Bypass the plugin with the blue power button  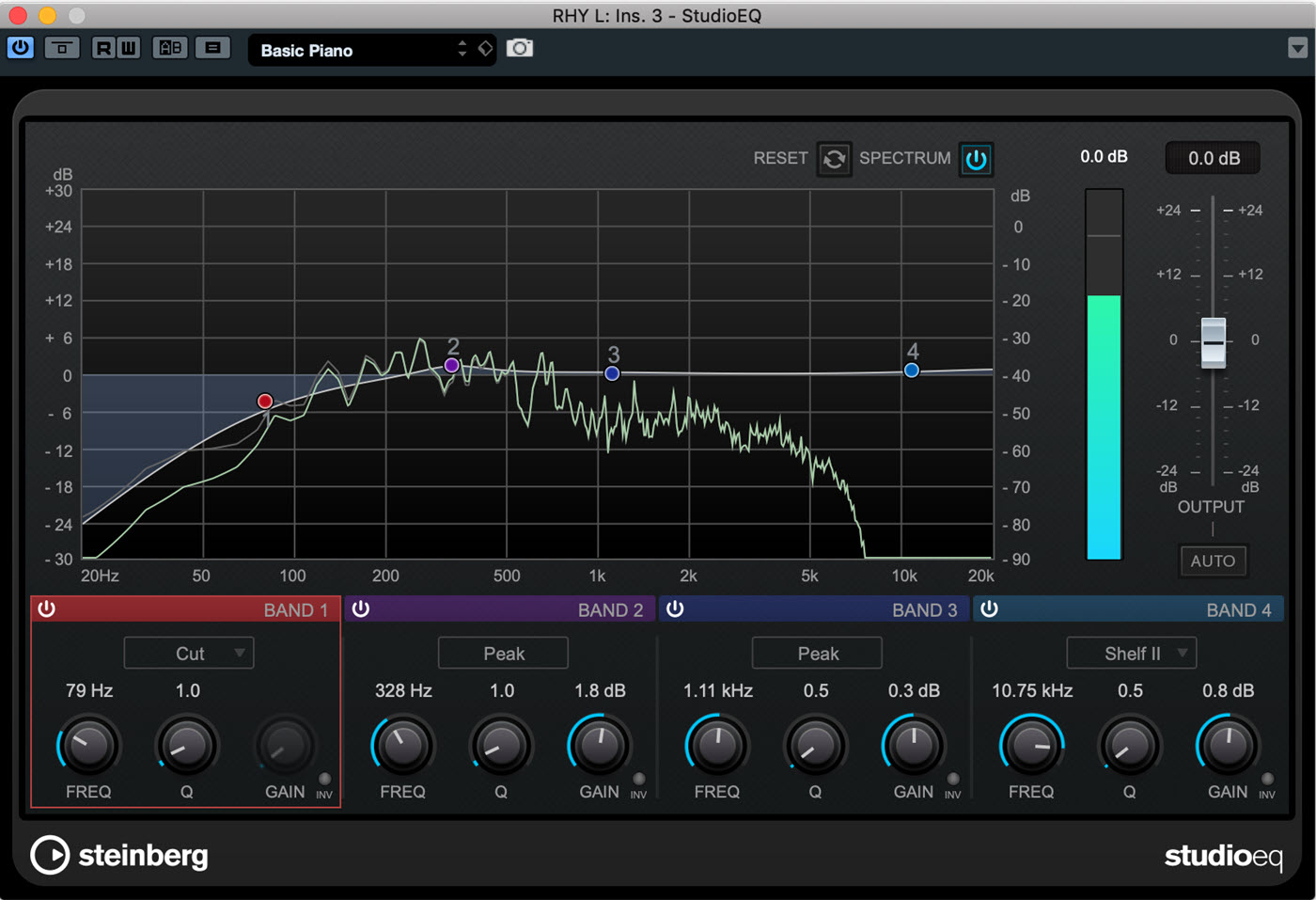[21, 48]
